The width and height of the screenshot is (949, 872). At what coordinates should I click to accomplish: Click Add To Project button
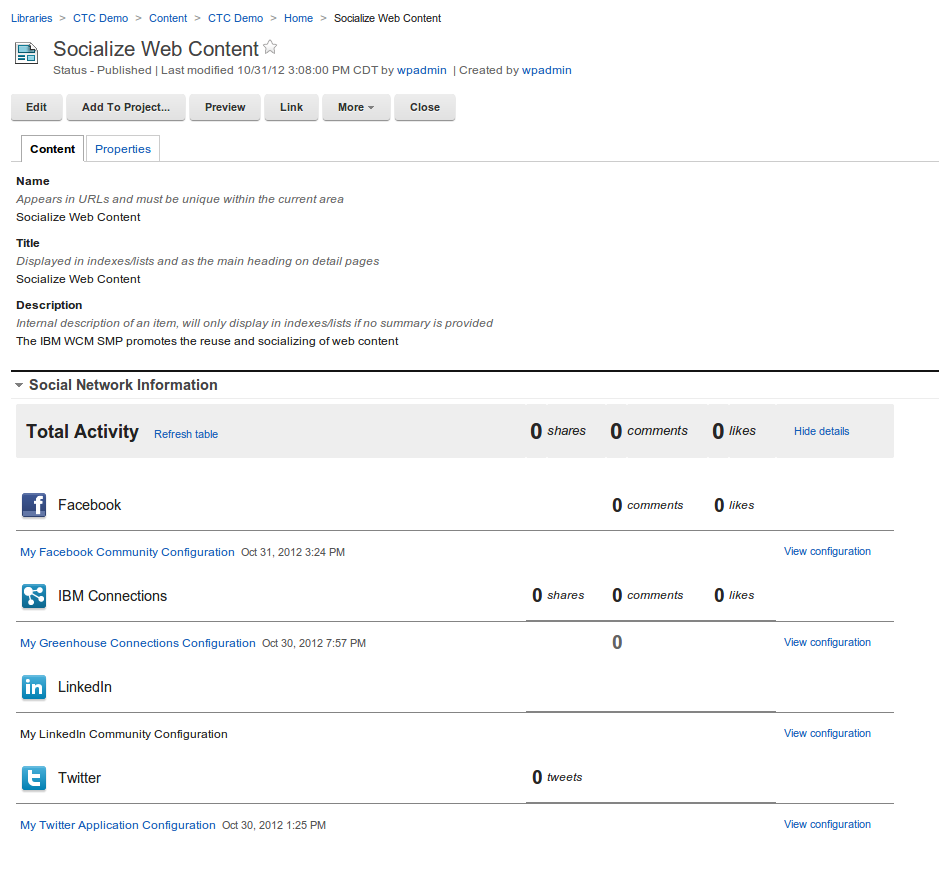point(126,107)
